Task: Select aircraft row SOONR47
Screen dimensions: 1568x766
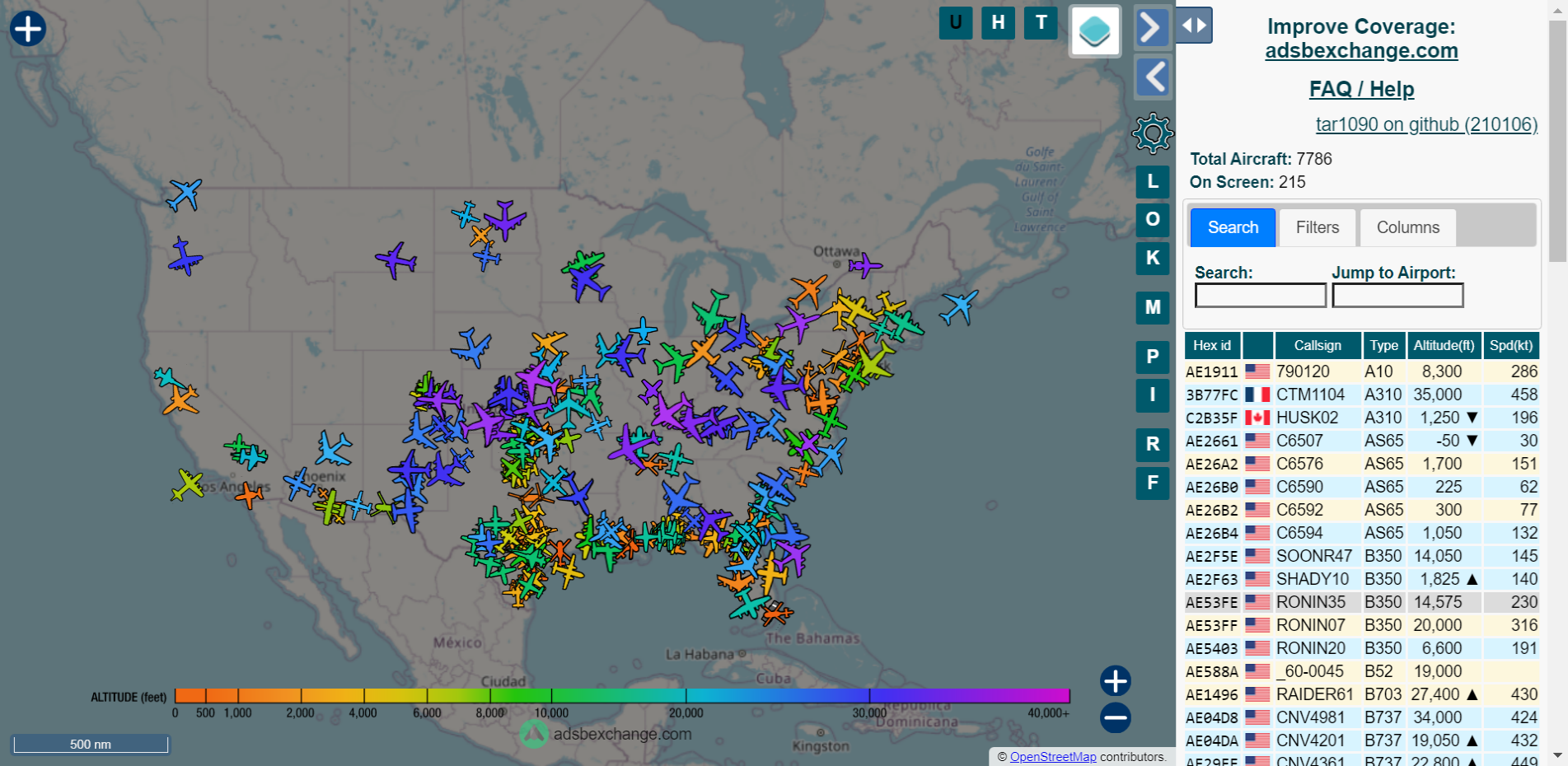Action: (x=1362, y=556)
